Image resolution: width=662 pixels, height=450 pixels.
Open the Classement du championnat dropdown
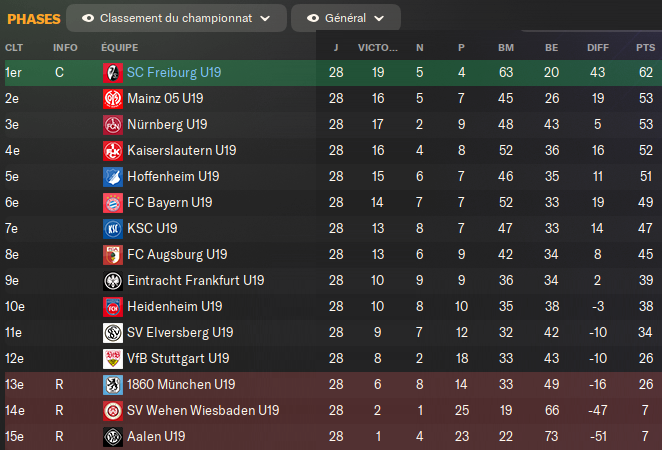pyautogui.click(x=175, y=18)
